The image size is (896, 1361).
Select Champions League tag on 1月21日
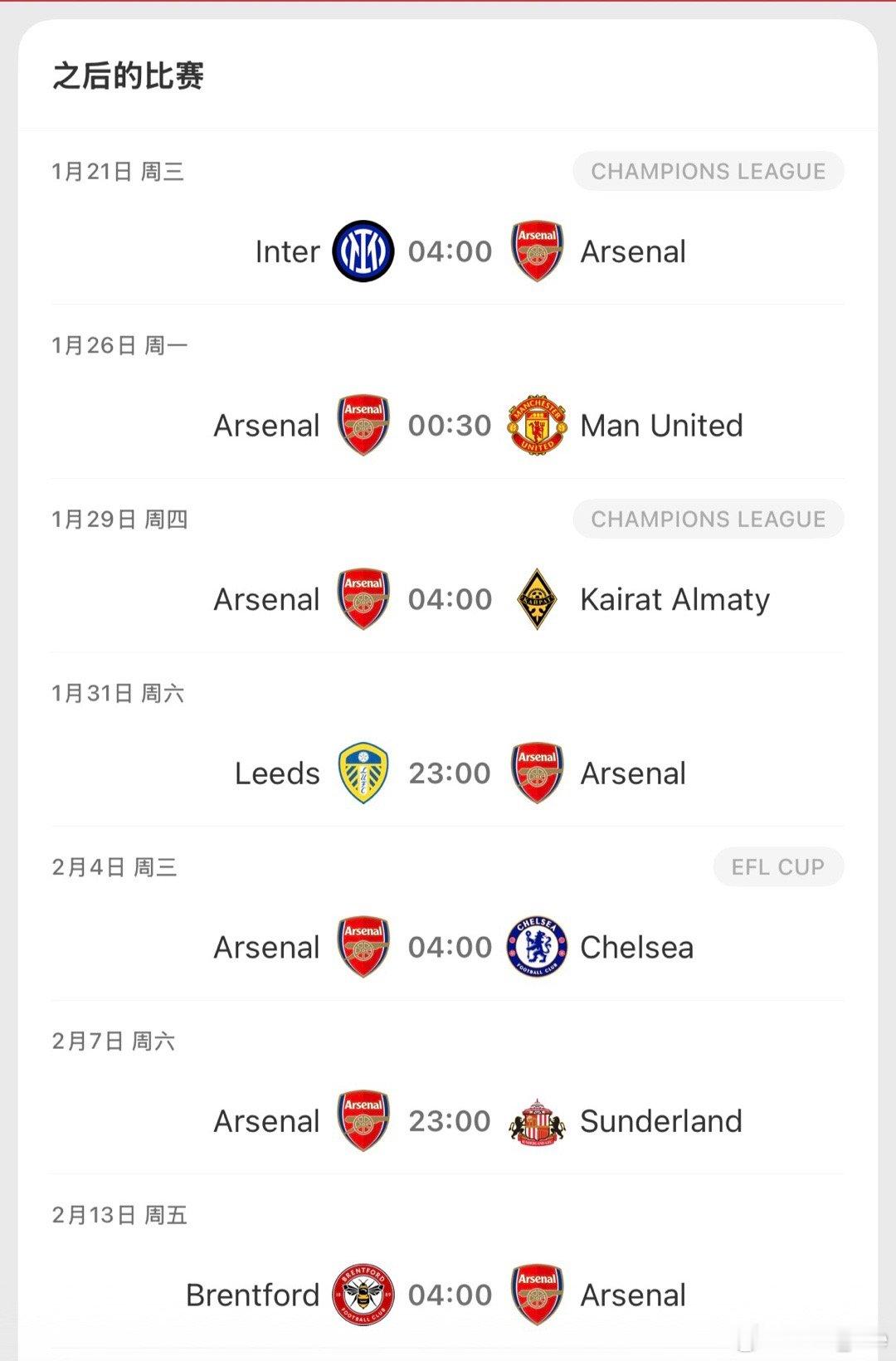[709, 172]
